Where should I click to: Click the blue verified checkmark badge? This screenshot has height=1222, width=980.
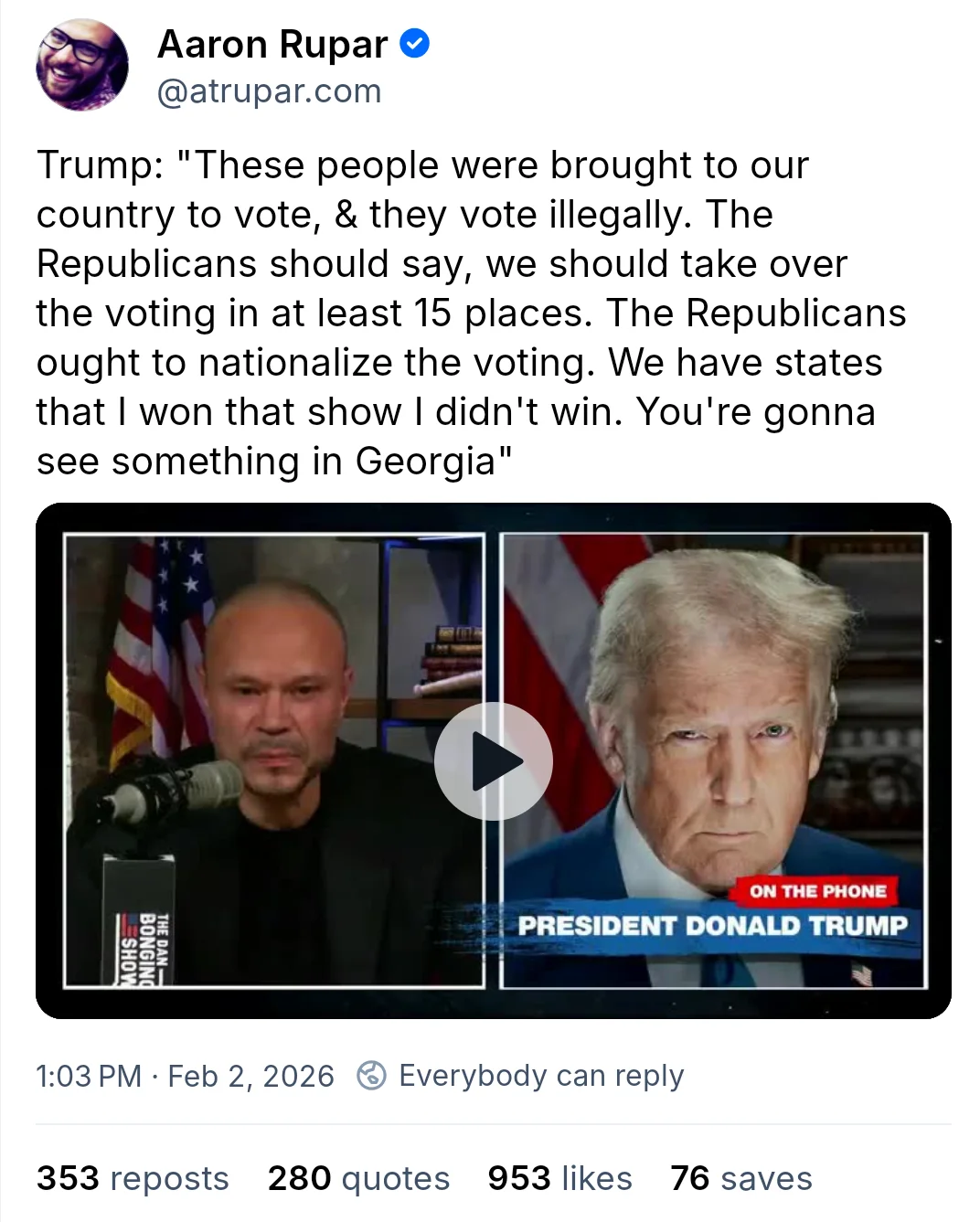415,44
